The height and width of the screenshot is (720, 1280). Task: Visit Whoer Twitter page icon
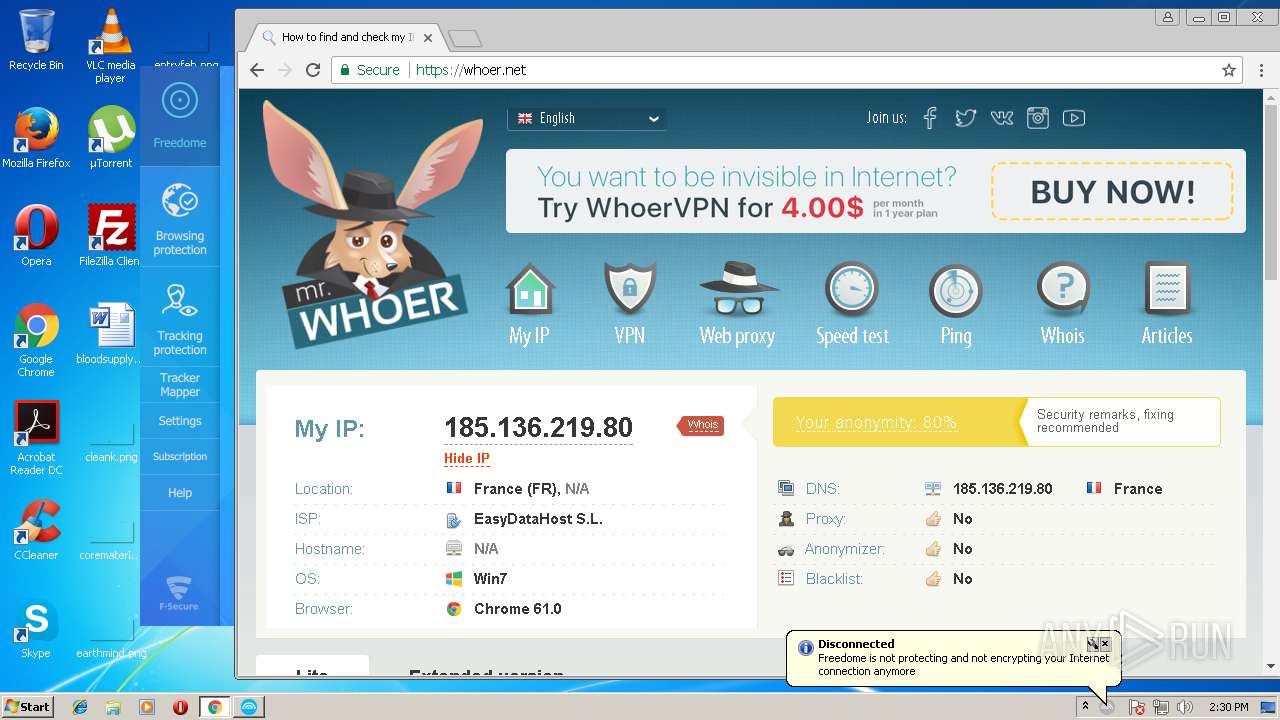click(x=965, y=118)
